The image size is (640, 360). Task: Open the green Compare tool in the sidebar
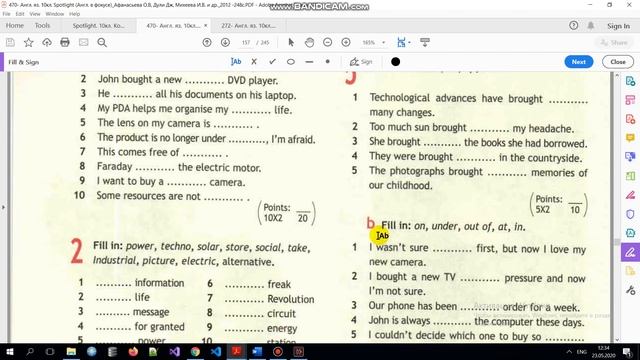click(x=630, y=176)
